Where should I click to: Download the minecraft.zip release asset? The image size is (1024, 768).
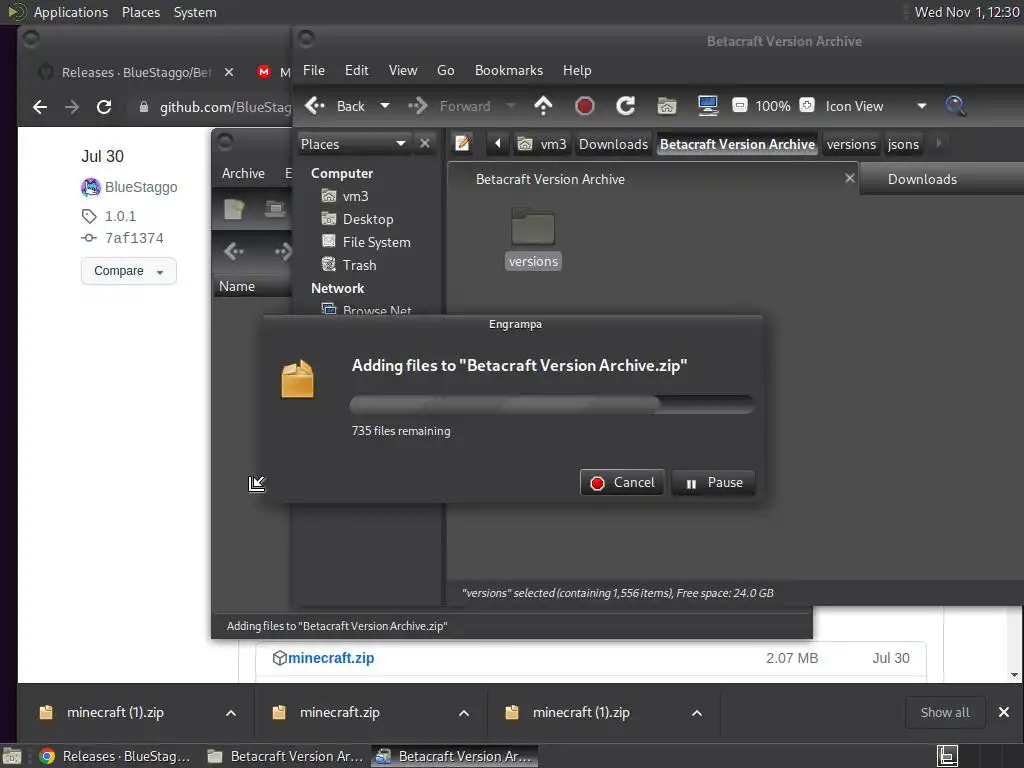(x=331, y=658)
